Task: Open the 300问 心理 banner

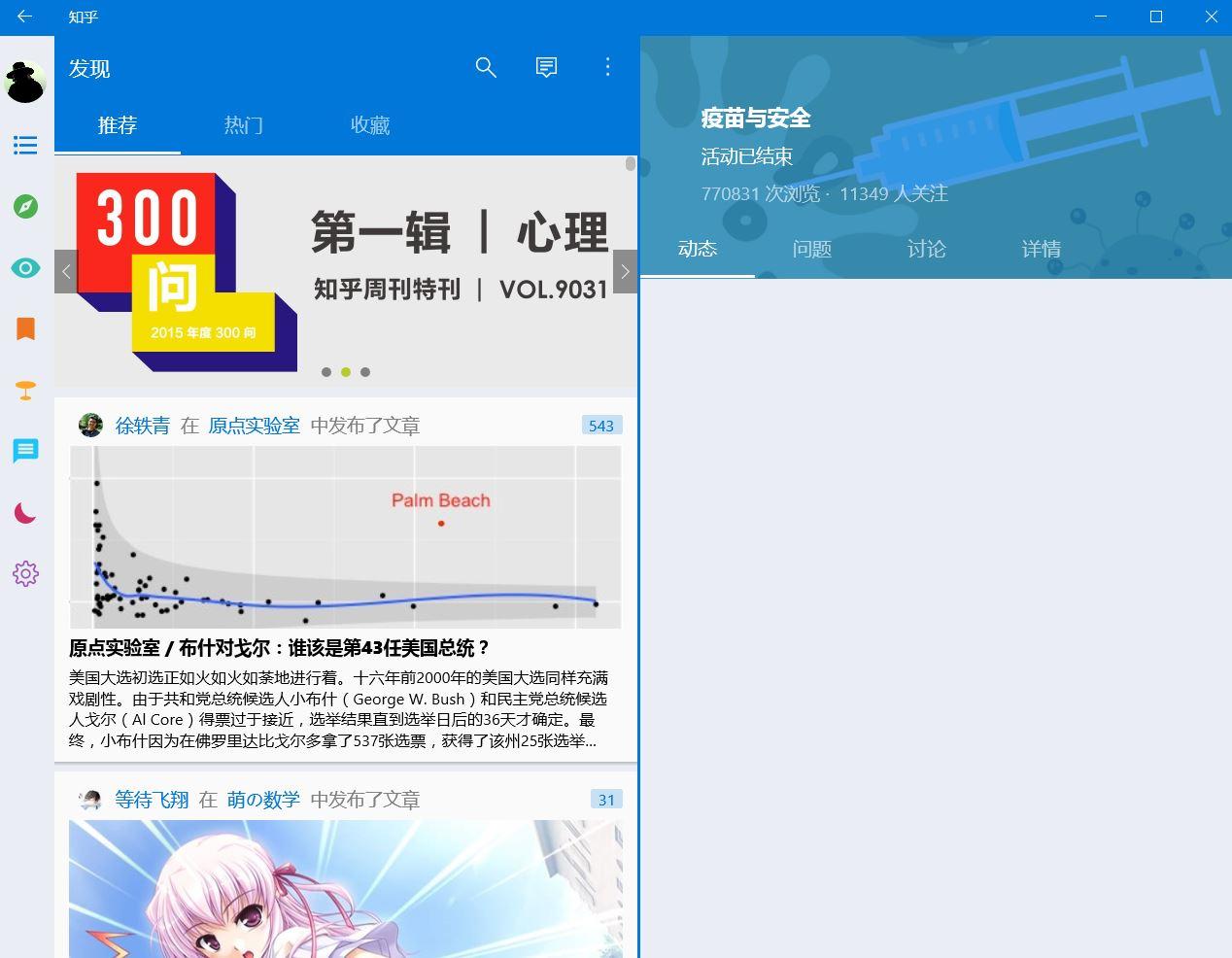Action: (x=346, y=271)
